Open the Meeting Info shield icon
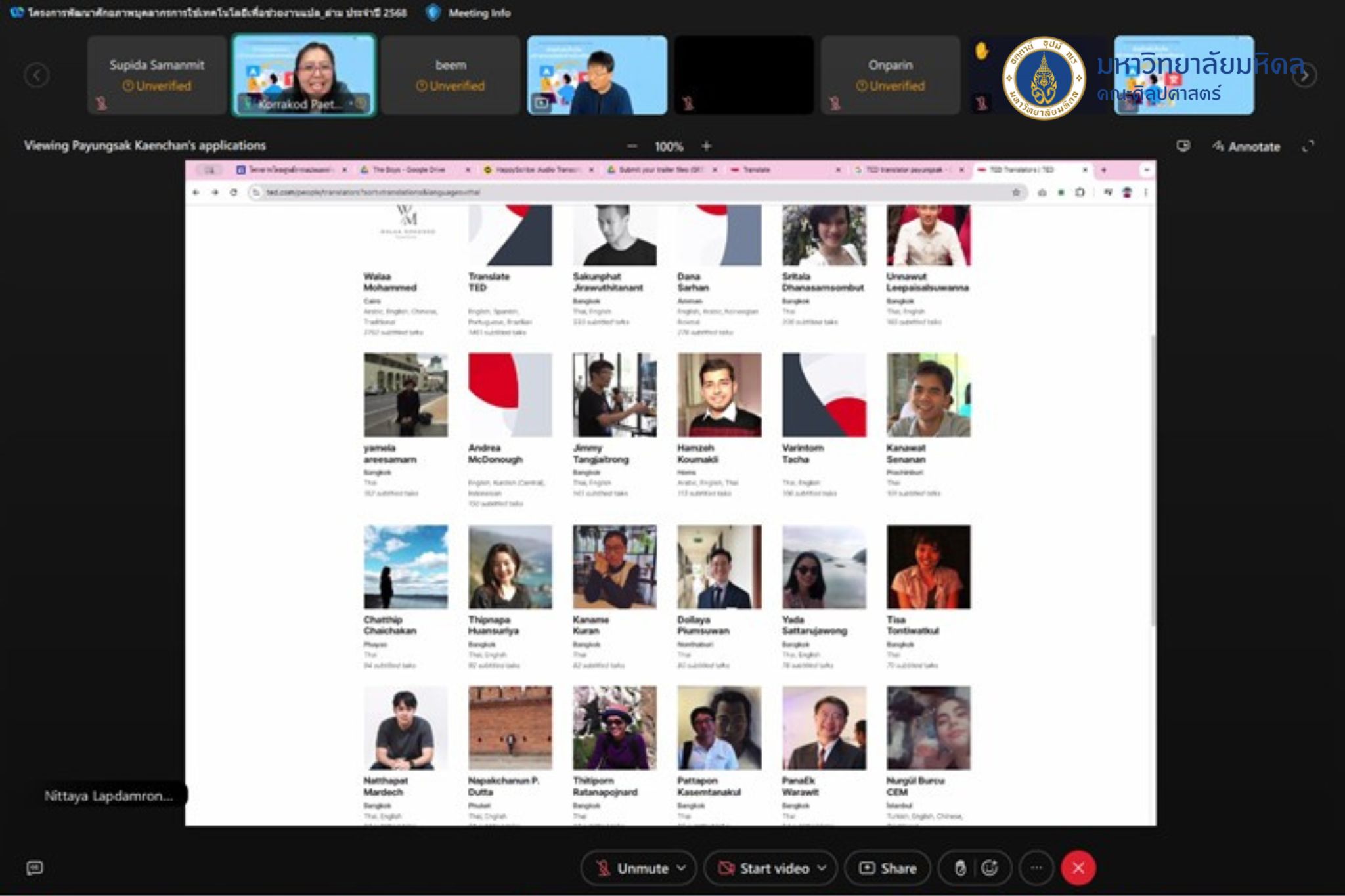Image resolution: width=1345 pixels, height=896 pixels. pos(433,12)
